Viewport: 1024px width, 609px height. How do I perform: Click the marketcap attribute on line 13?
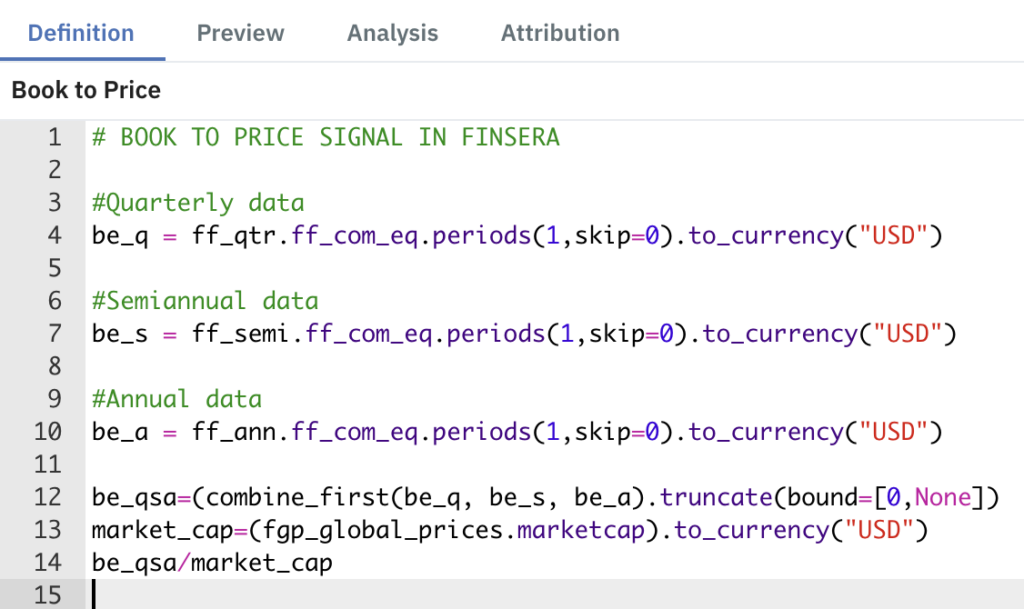[x=581, y=530]
